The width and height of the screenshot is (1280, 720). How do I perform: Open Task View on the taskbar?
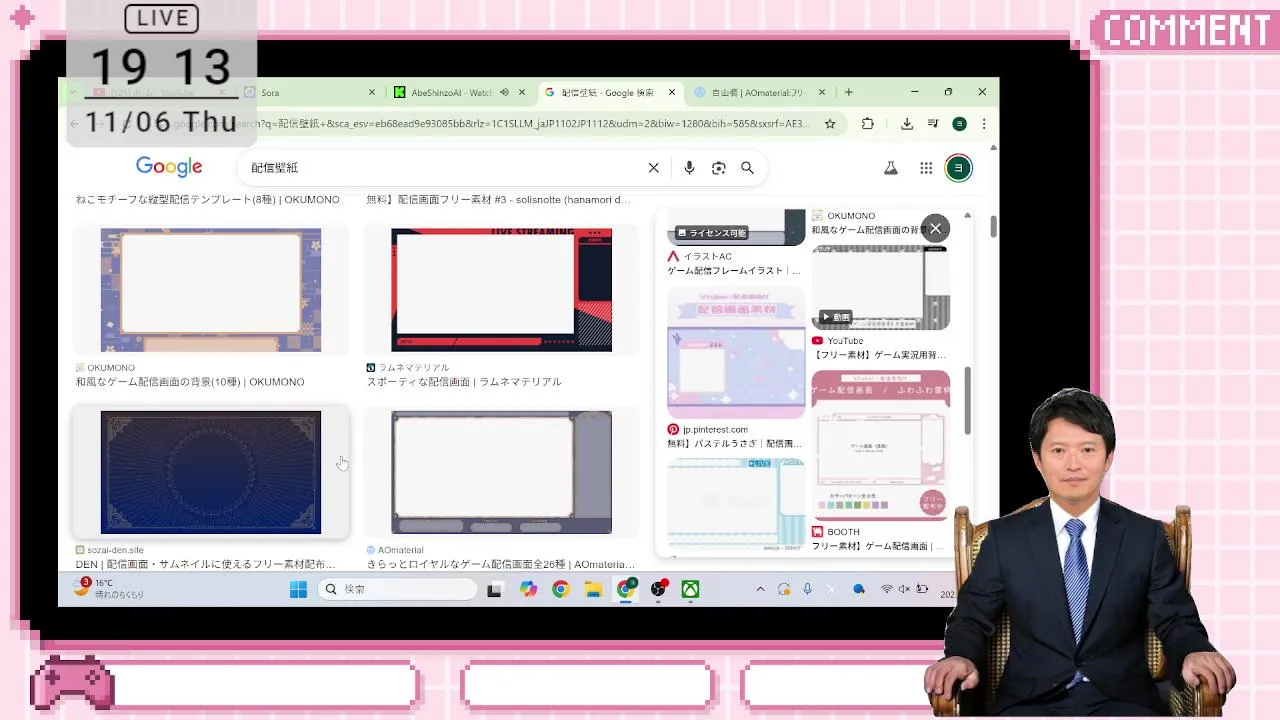494,590
